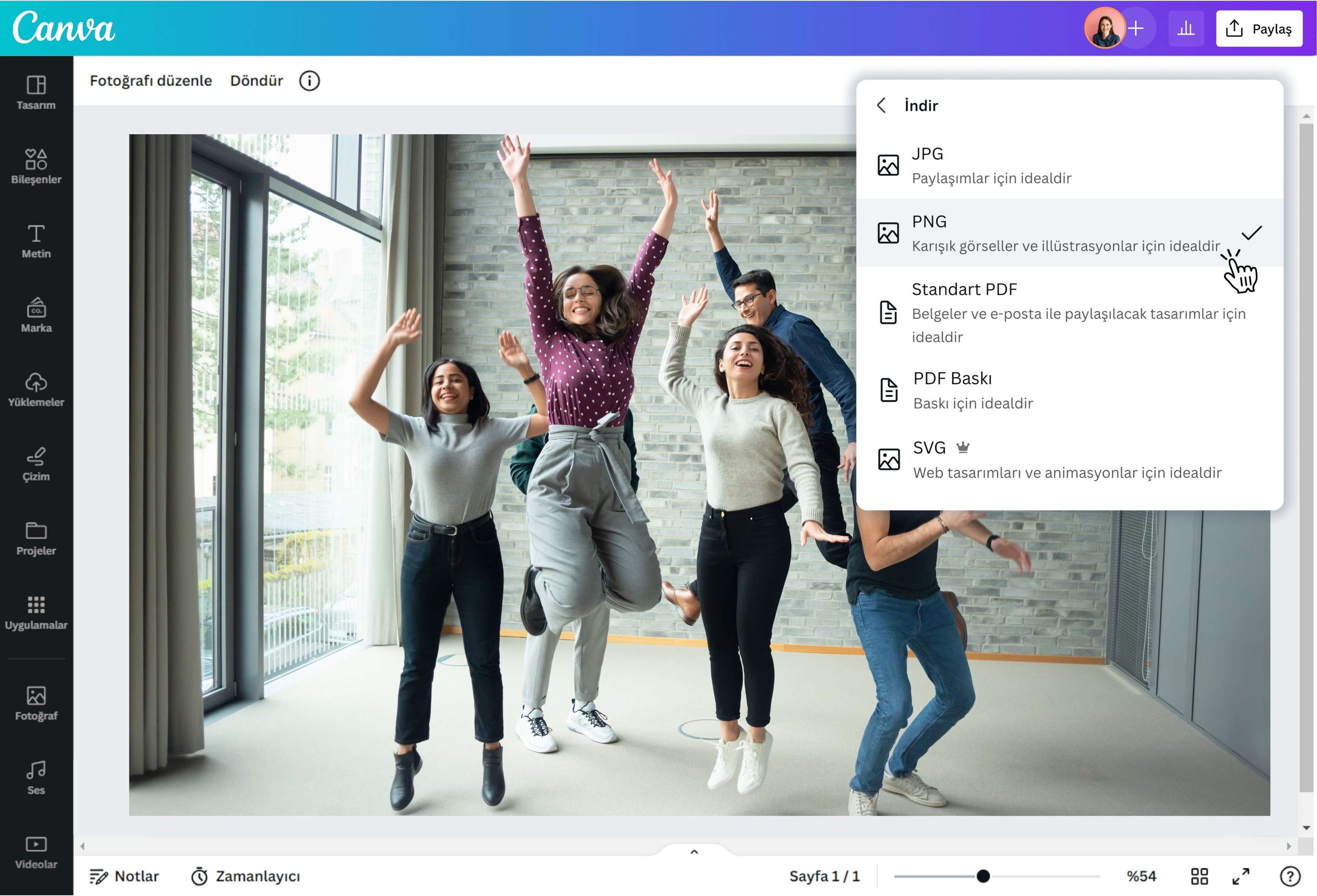Click the vertical scrollbar down arrow
The height and width of the screenshot is (896, 1317).
tap(1306, 828)
